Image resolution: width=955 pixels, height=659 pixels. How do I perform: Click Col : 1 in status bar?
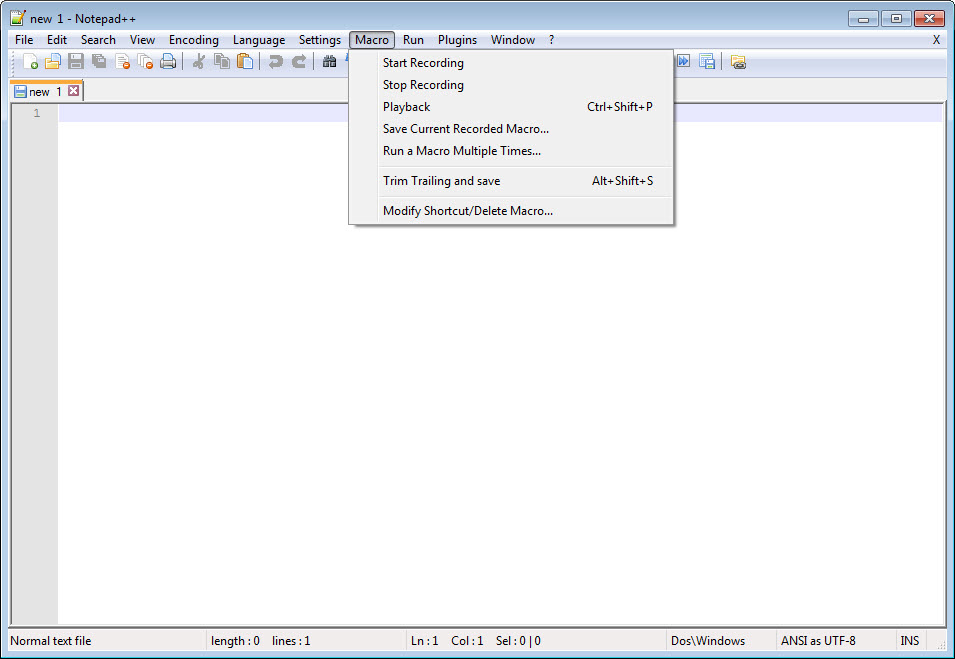pos(467,641)
